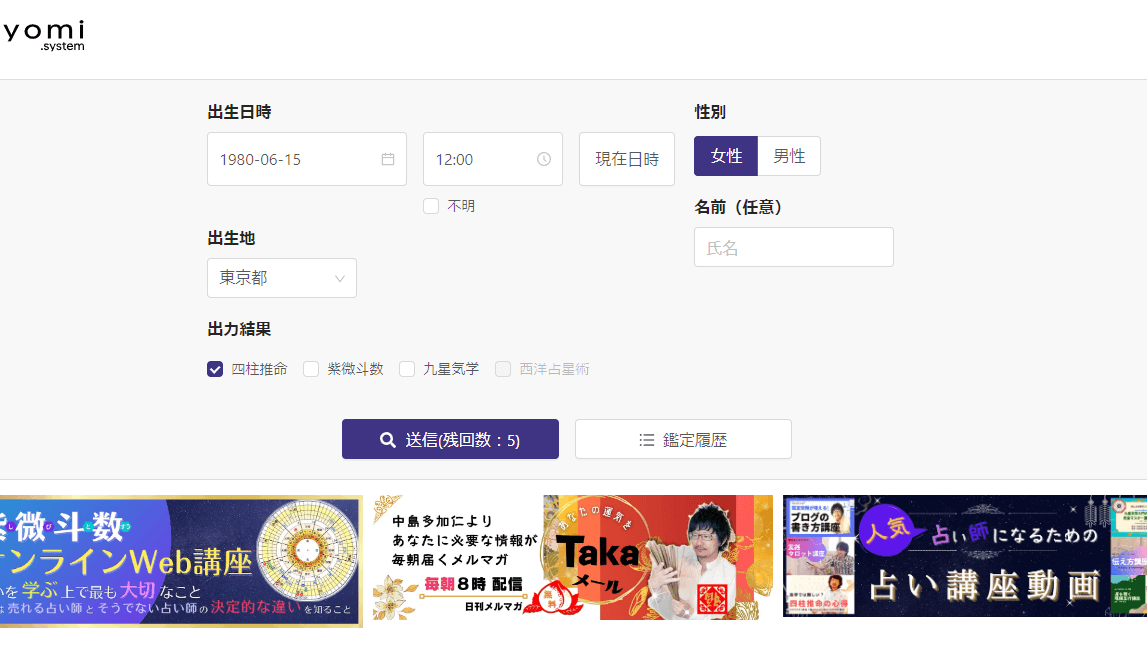Click the clock icon in time field

click(x=544, y=159)
